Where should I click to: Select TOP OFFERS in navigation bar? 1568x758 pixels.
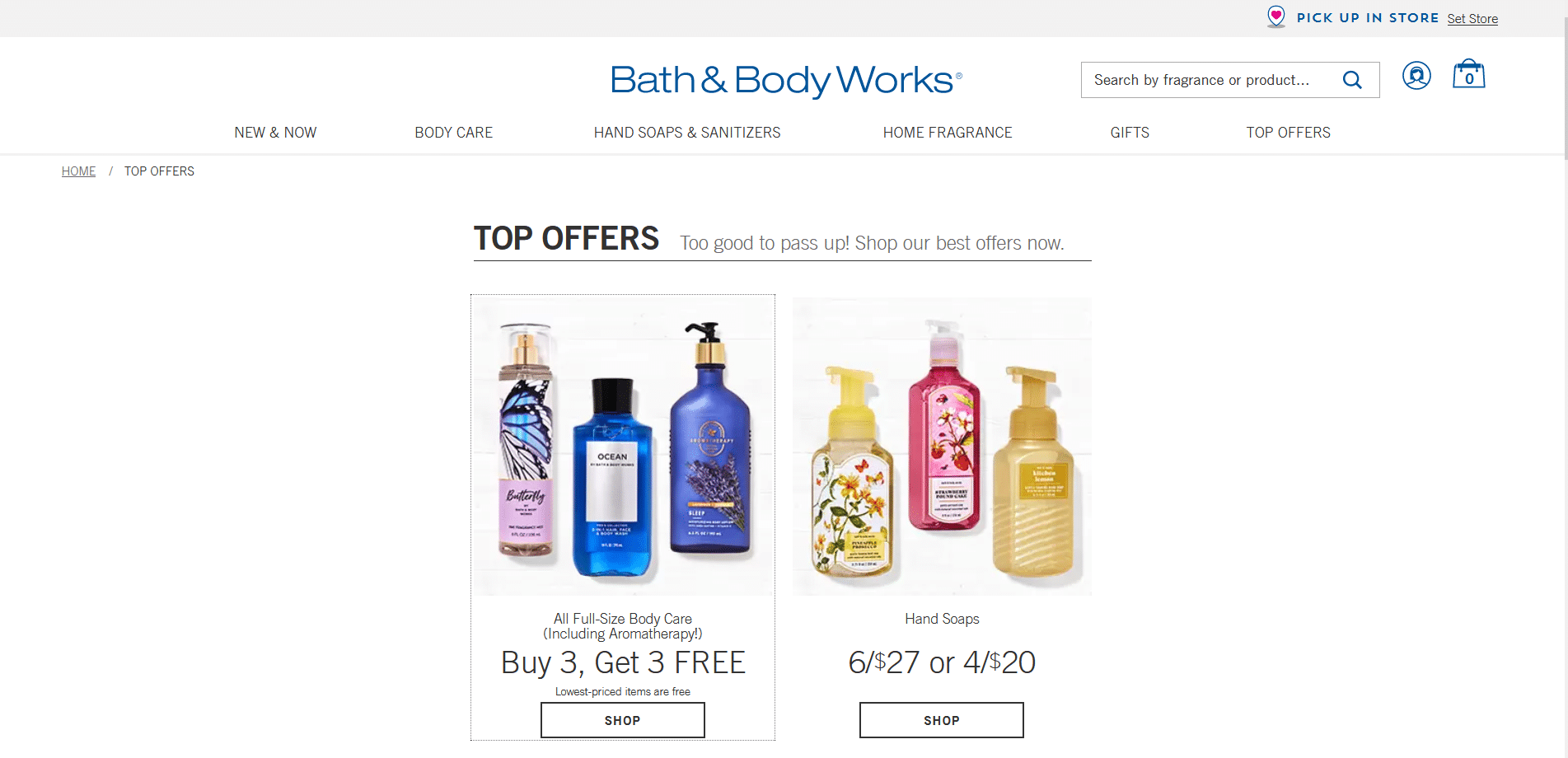pyautogui.click(x=1288, y=133)
